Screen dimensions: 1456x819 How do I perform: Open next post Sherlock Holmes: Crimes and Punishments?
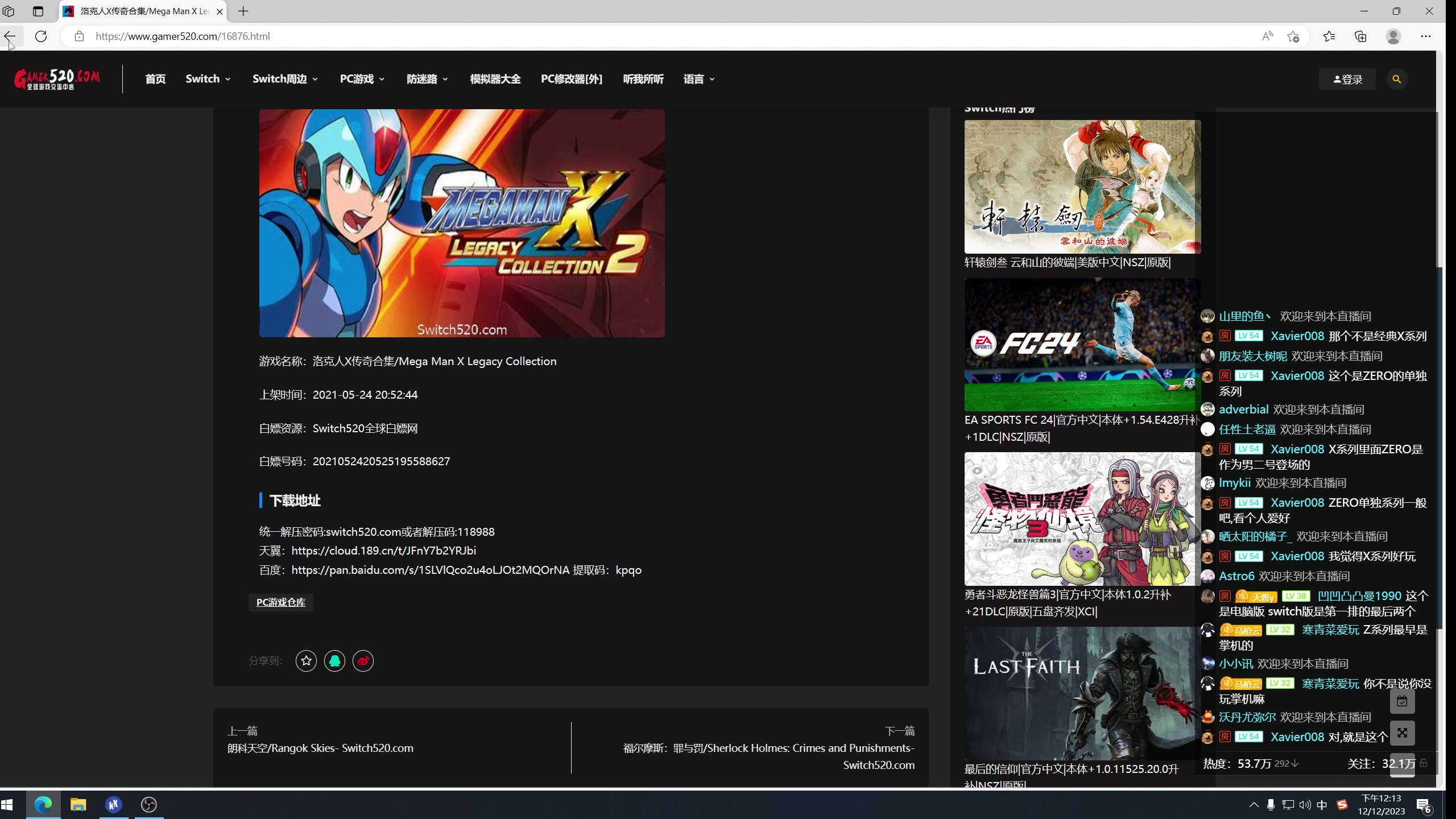pyautogui.click(x=769, y=756)
